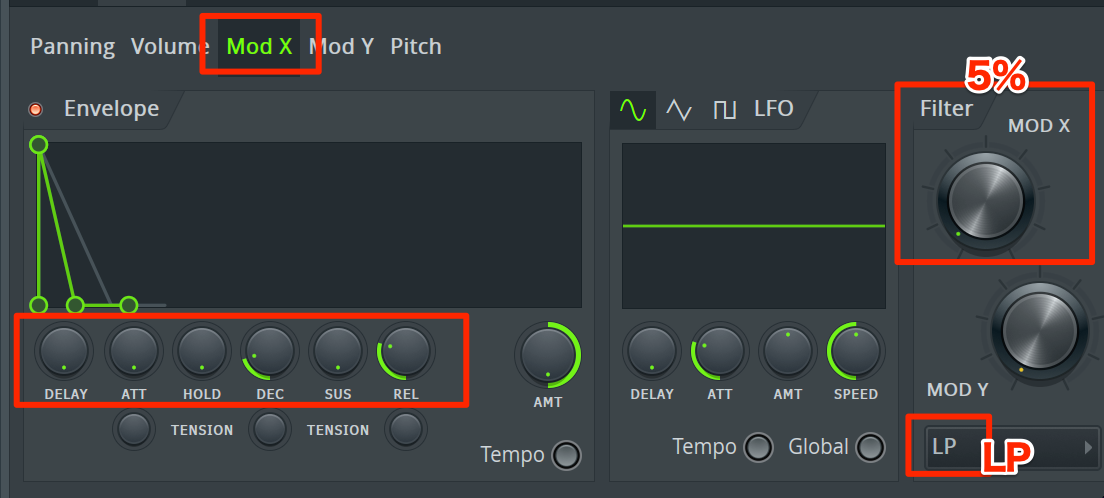Switch to the Pitch tab

[416, 46]
